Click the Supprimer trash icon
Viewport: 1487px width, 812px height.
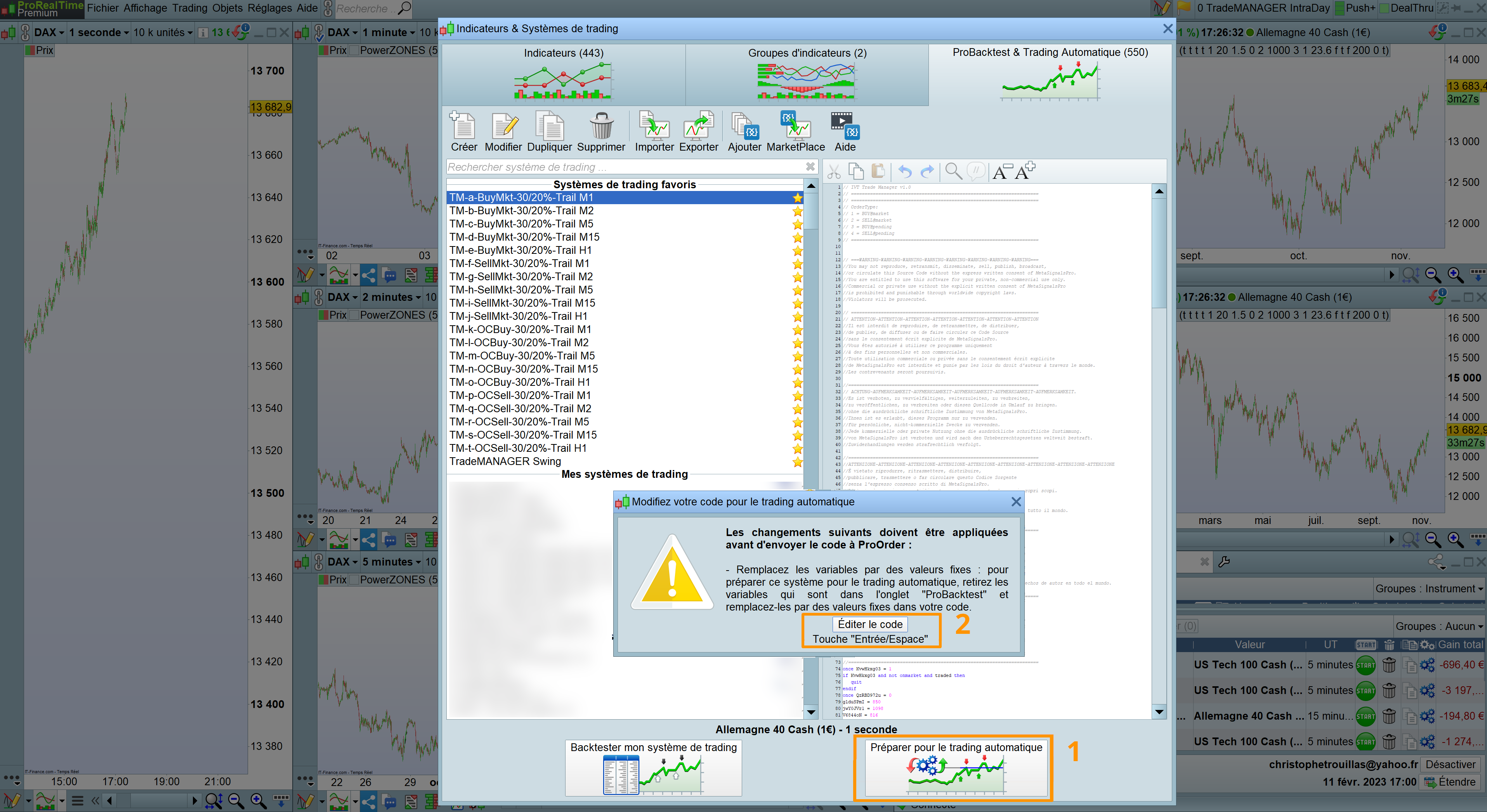[601, 132]
